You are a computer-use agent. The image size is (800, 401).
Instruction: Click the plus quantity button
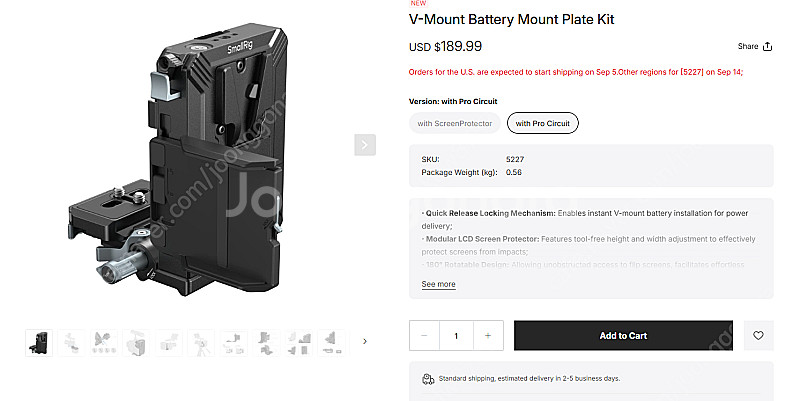click(x=488, y=336)
